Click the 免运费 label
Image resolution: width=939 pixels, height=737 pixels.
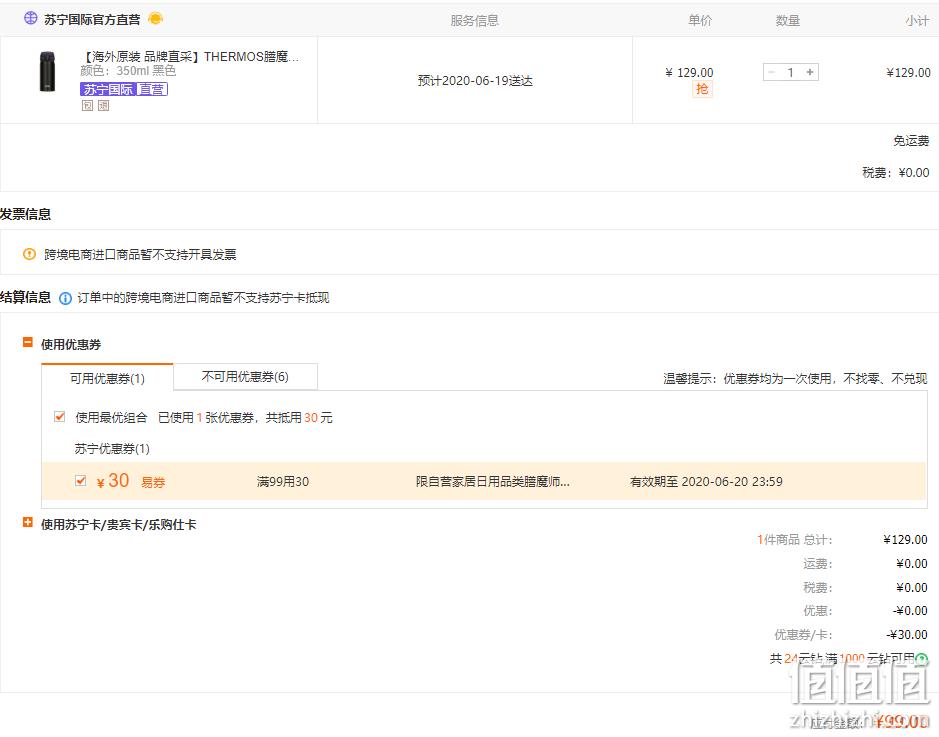pos(911,141)
